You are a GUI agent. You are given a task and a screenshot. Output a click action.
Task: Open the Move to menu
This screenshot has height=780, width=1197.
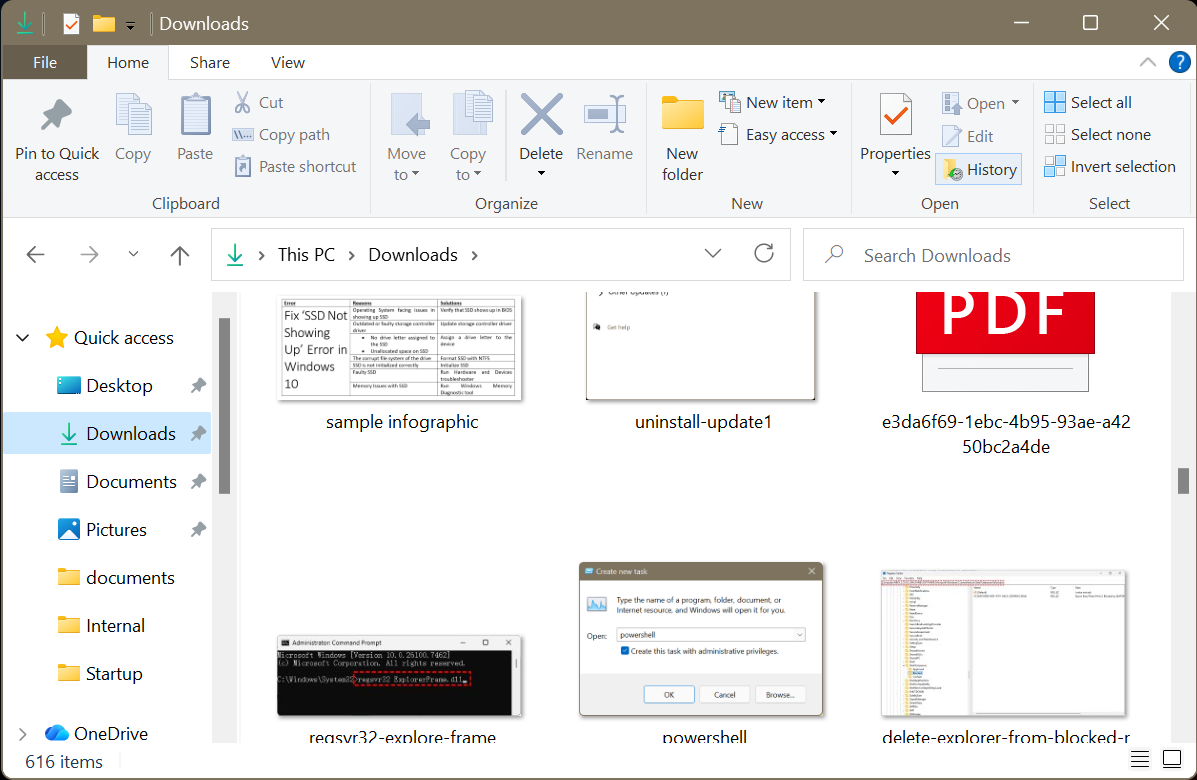tap(407, 137)
